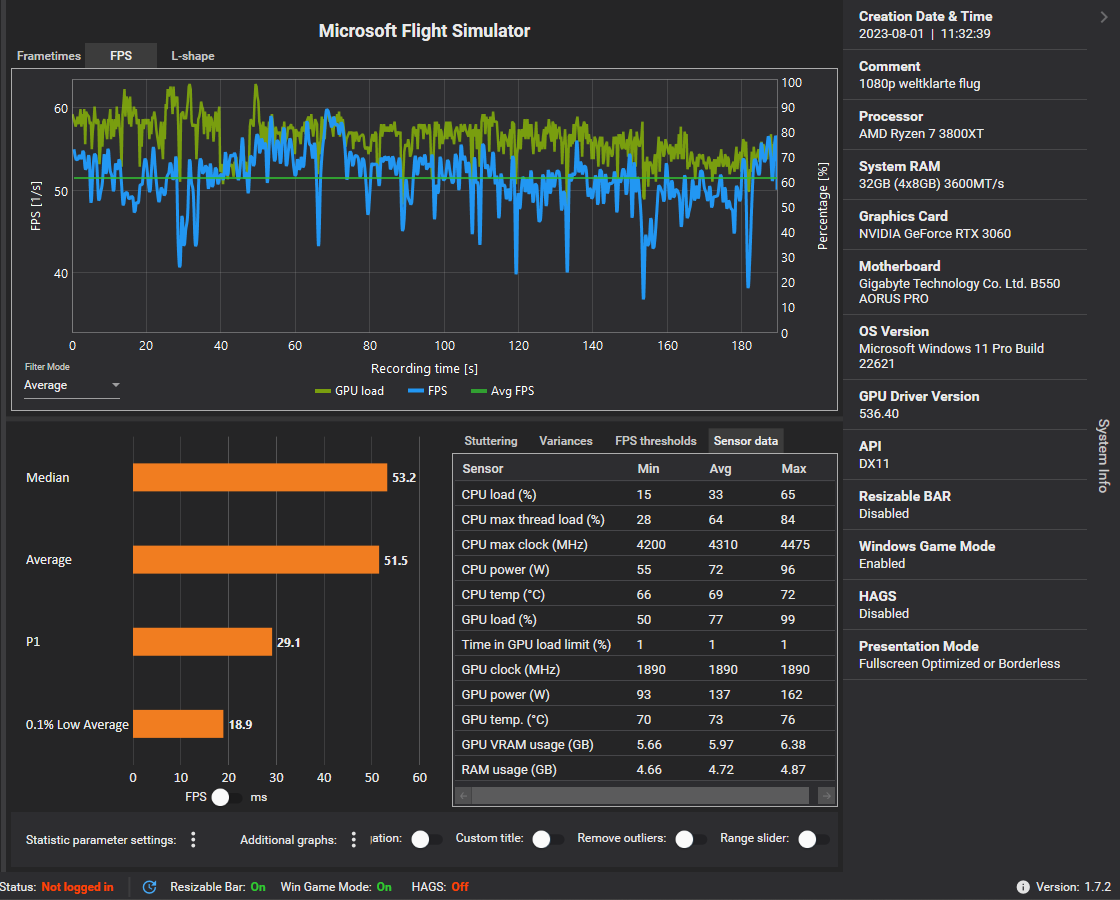This screenshot has height=900, width=1120.
Task: Toggle the partially hidden 'ation' switch
Action: [427, 839]
